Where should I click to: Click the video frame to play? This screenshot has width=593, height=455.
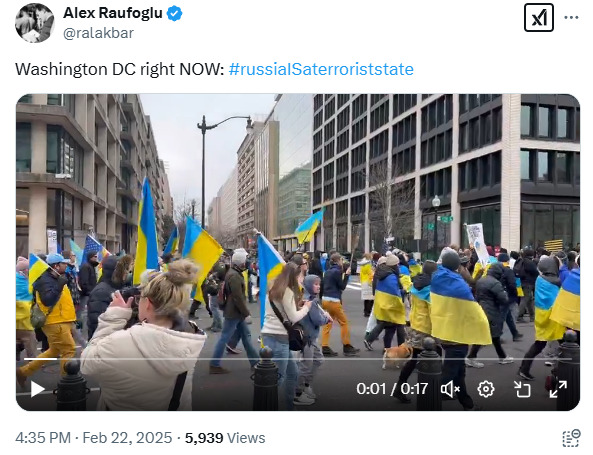pyautogui.click(x=298, y=227)
